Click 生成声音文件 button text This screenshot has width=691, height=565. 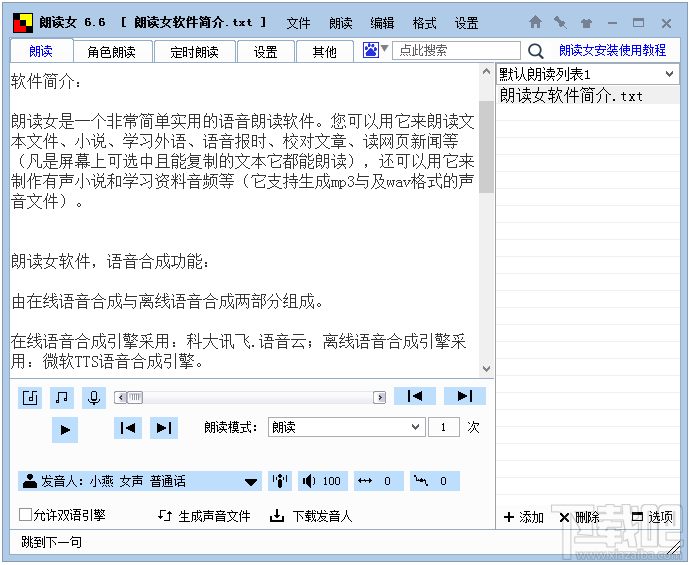(214, 516)
